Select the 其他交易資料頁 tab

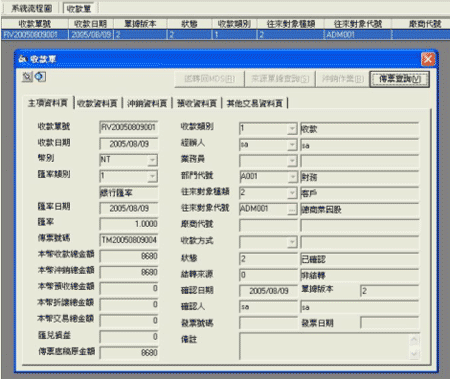pyautogui.click(x=255, y=103)
